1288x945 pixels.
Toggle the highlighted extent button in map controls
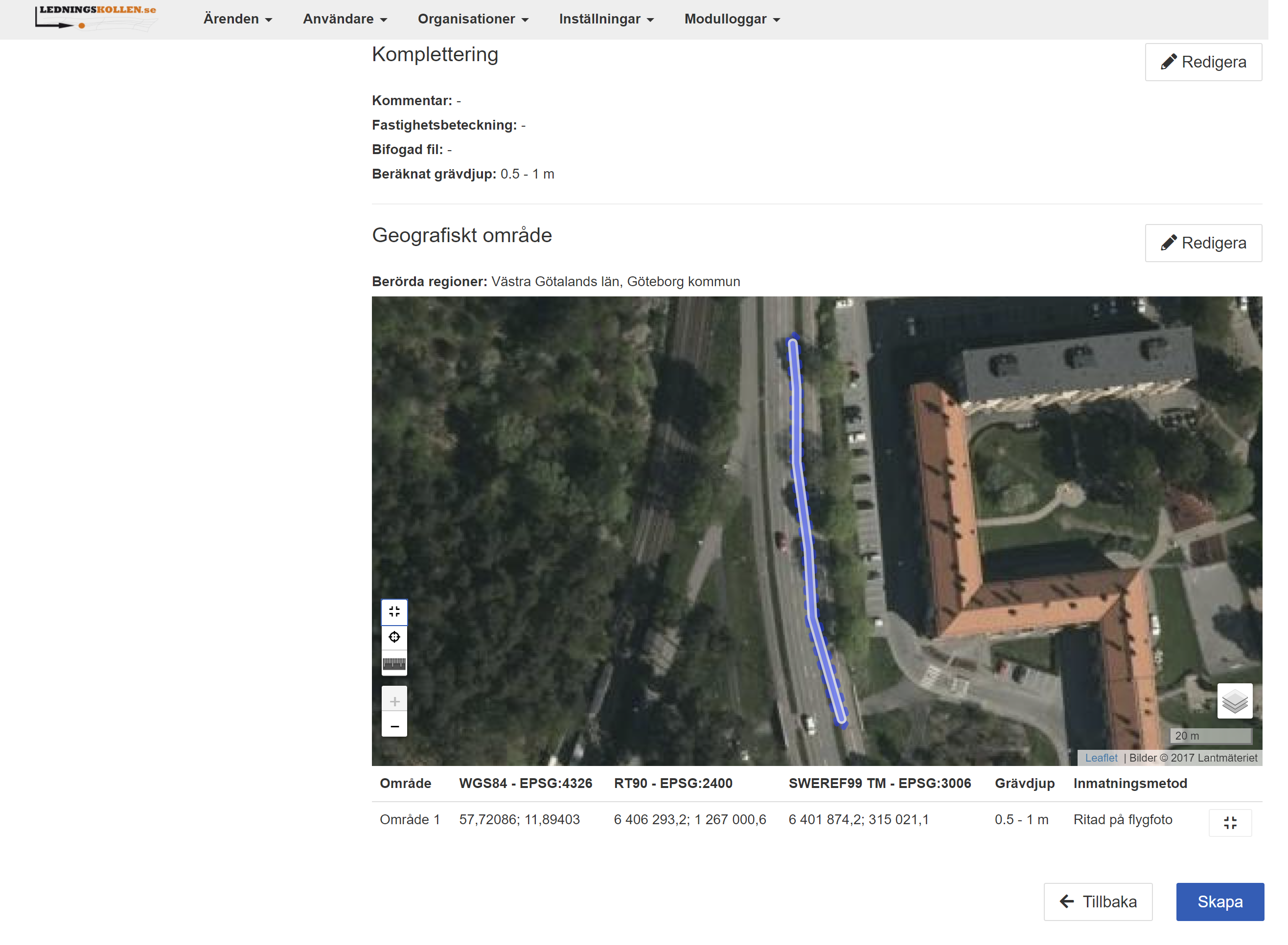coord(394,611)
